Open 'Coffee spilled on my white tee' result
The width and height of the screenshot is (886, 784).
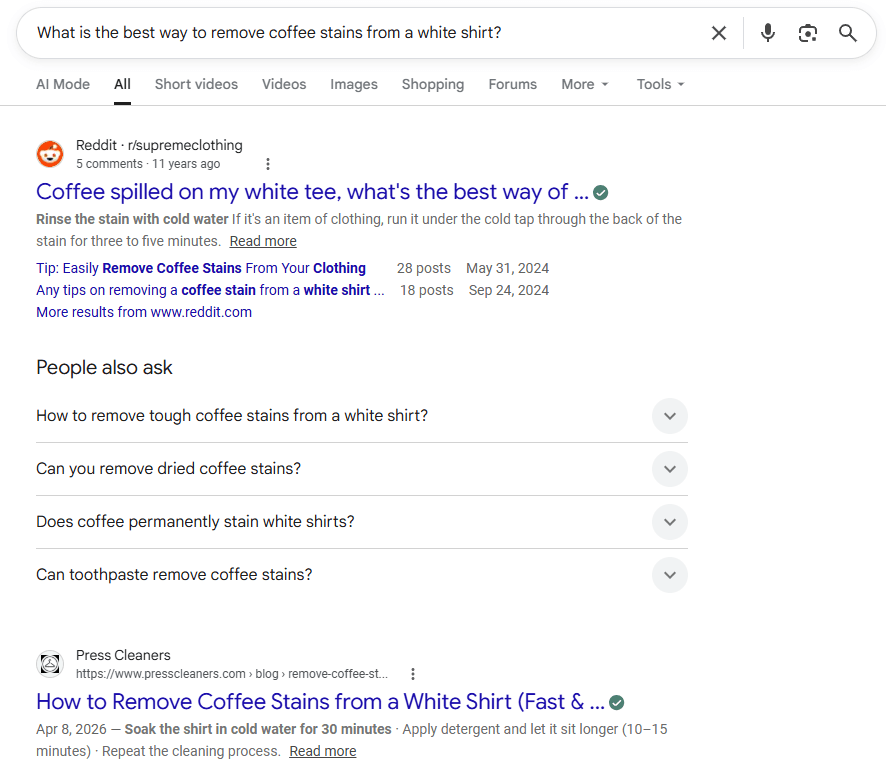[312, 192]
